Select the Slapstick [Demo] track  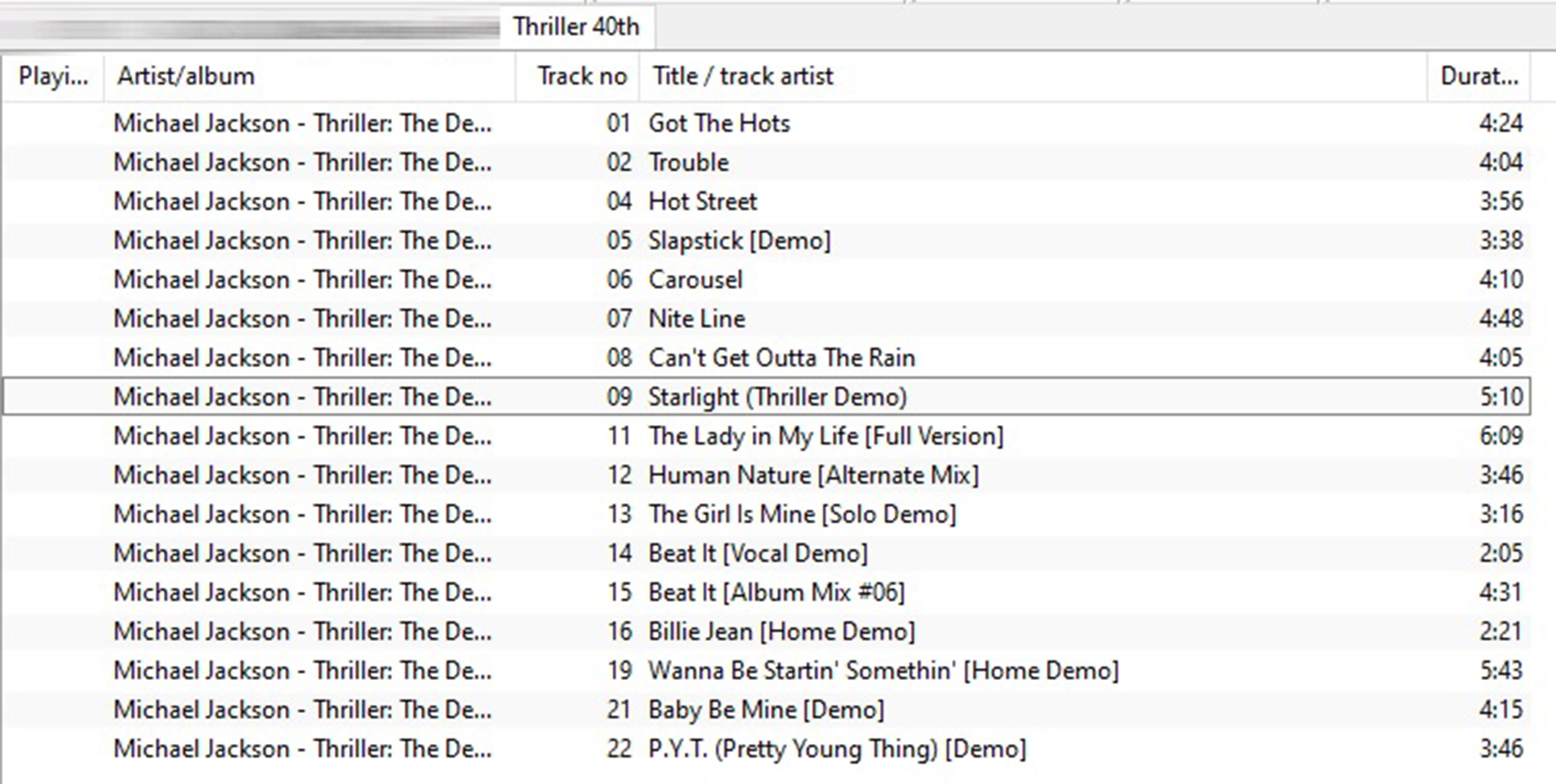739,241
